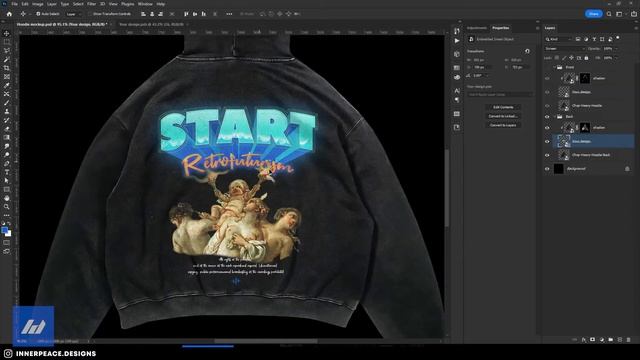The height and width of the screenshot is (360, 640).
Task: Click the background color swatch
Action: [x=9, y=234]
